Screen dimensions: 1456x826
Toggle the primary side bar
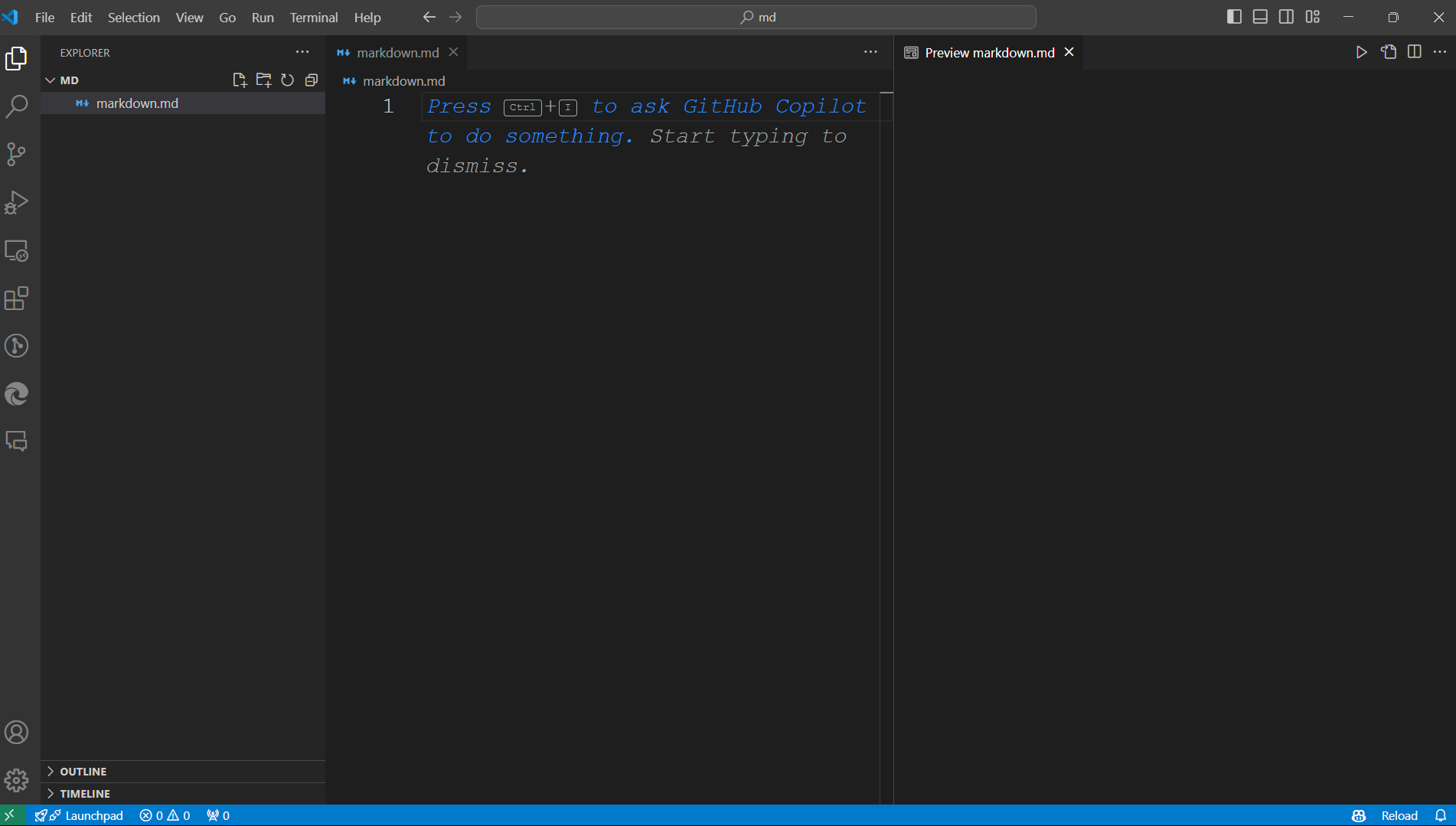click(1234, 17)
